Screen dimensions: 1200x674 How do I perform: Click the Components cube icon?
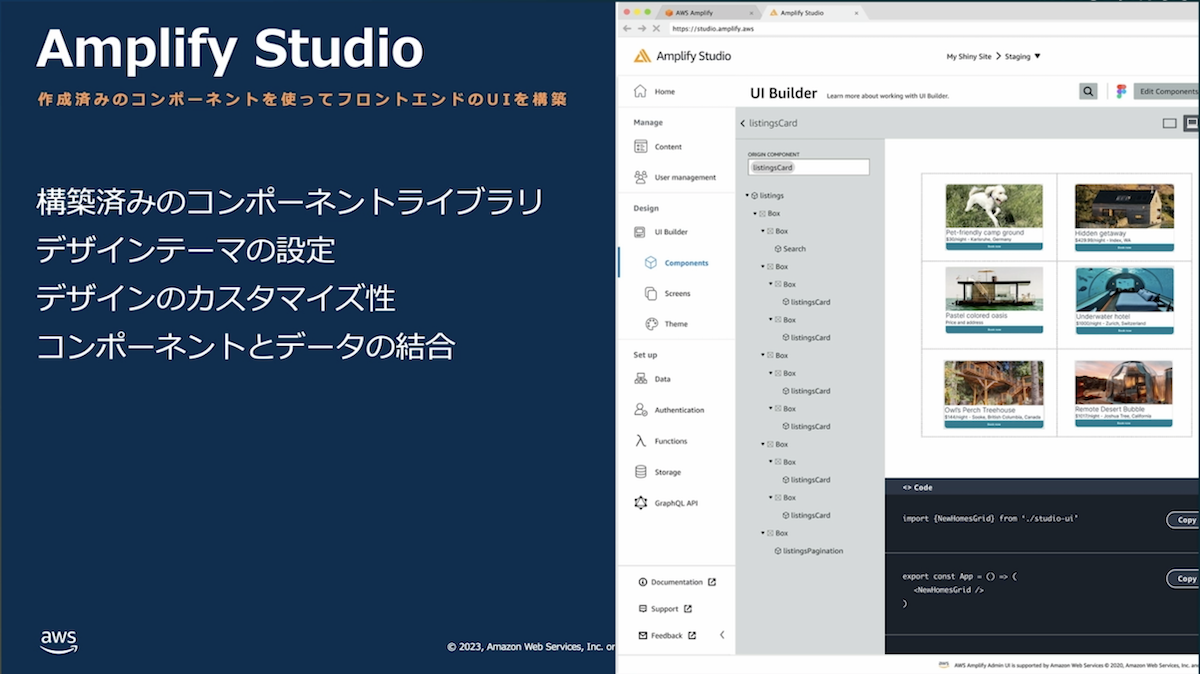(651, 263)
